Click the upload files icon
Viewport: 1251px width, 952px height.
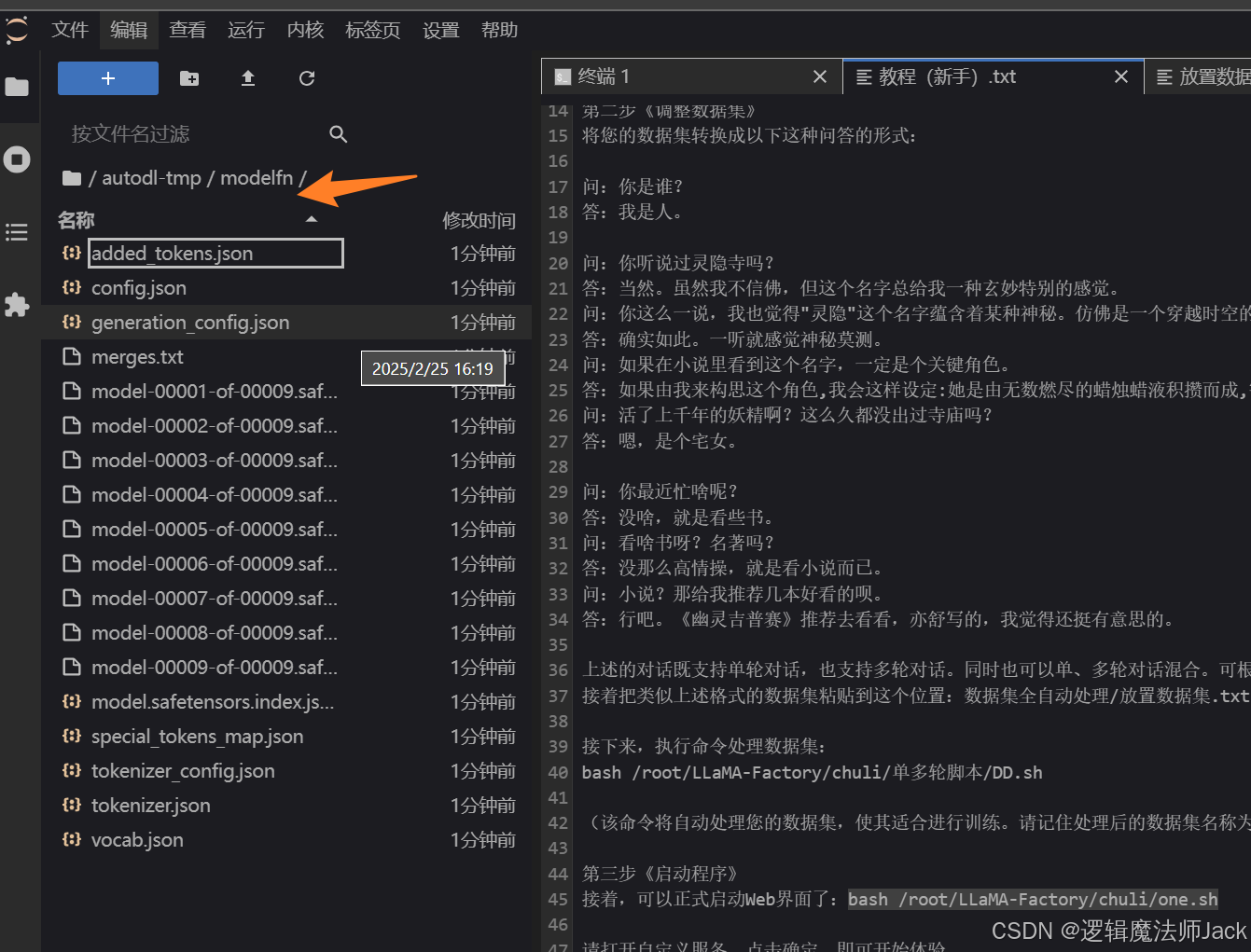tap(248, 78)
